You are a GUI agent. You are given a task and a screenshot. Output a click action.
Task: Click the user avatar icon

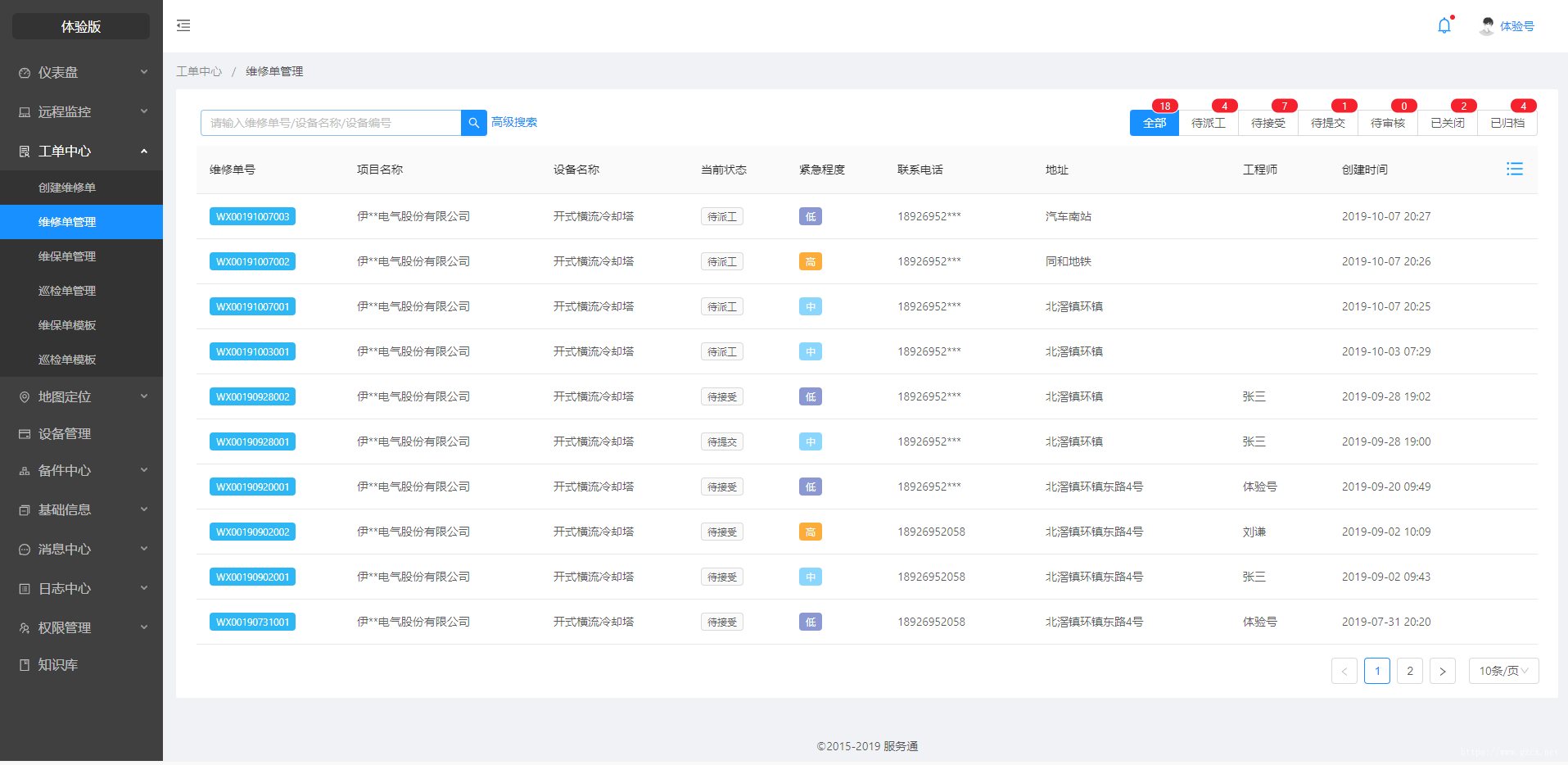(1487, 26)
